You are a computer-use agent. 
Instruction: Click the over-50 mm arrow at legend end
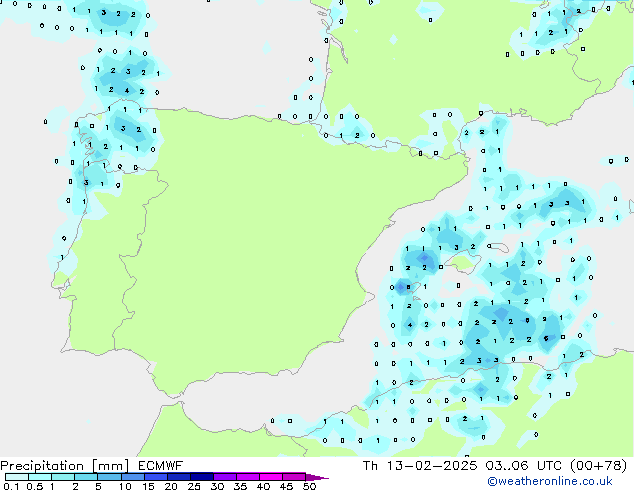click(317, 477)
